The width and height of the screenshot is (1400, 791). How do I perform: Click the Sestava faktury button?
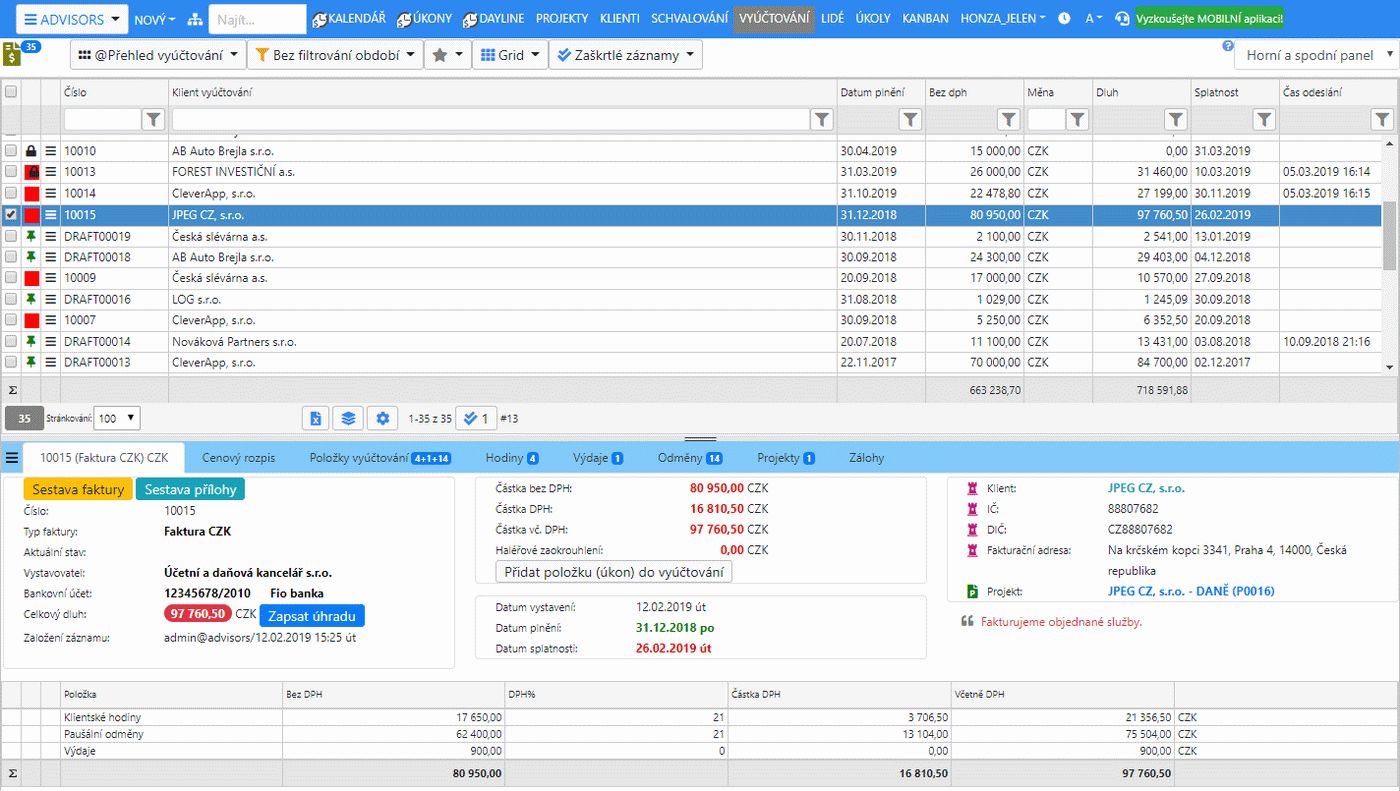click(78, 490)
